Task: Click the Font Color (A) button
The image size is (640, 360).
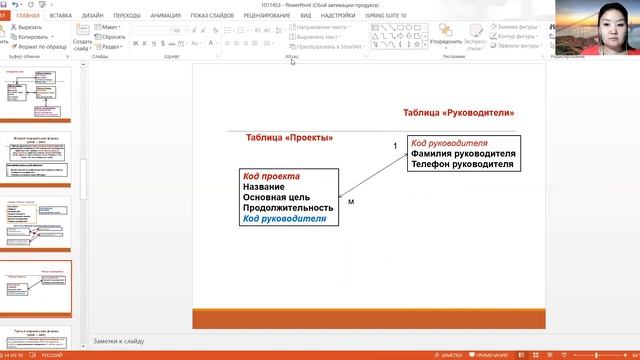Action: coord(211,43)
